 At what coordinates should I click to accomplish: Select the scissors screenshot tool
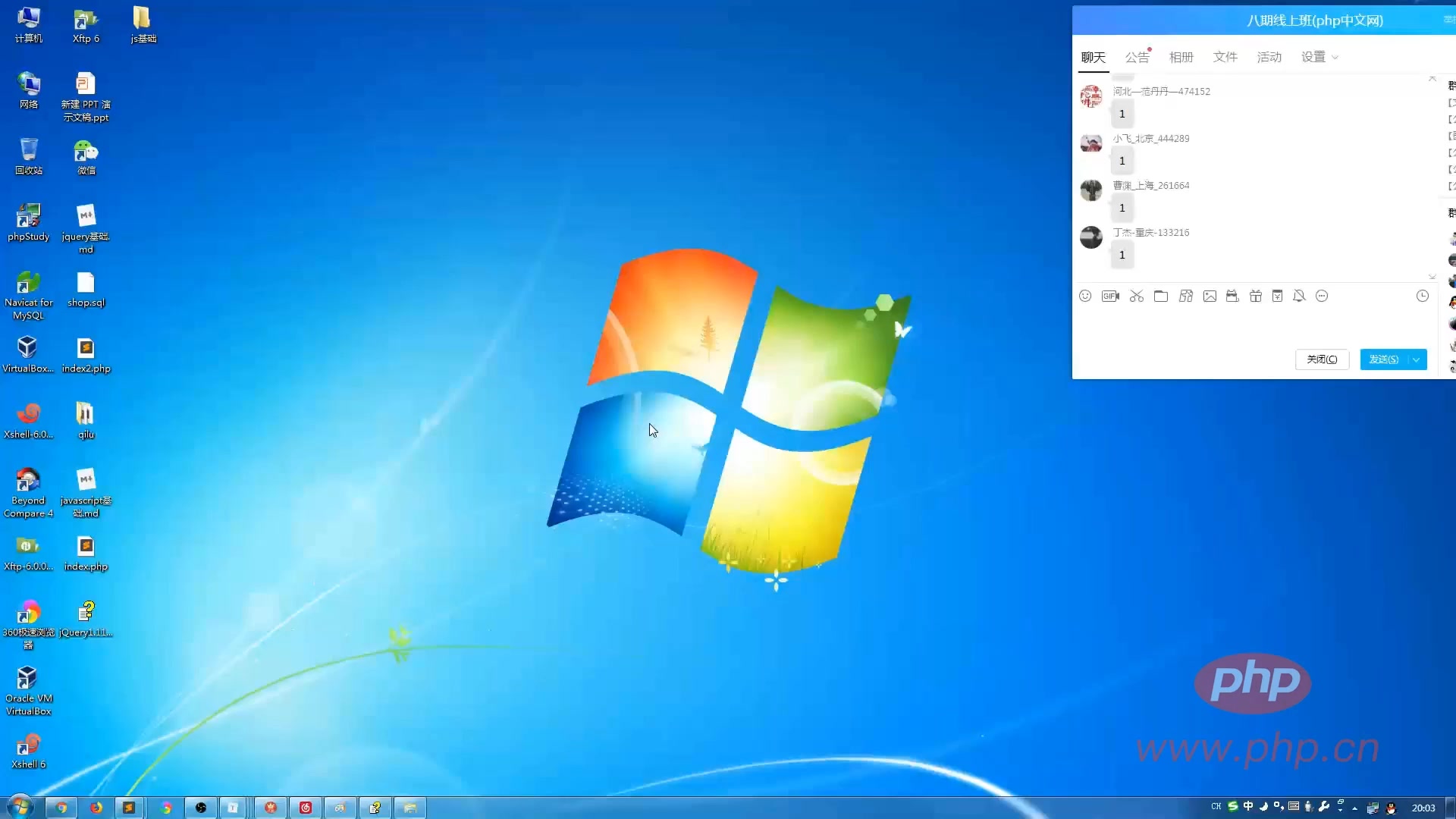click(x=1136, y=296)
